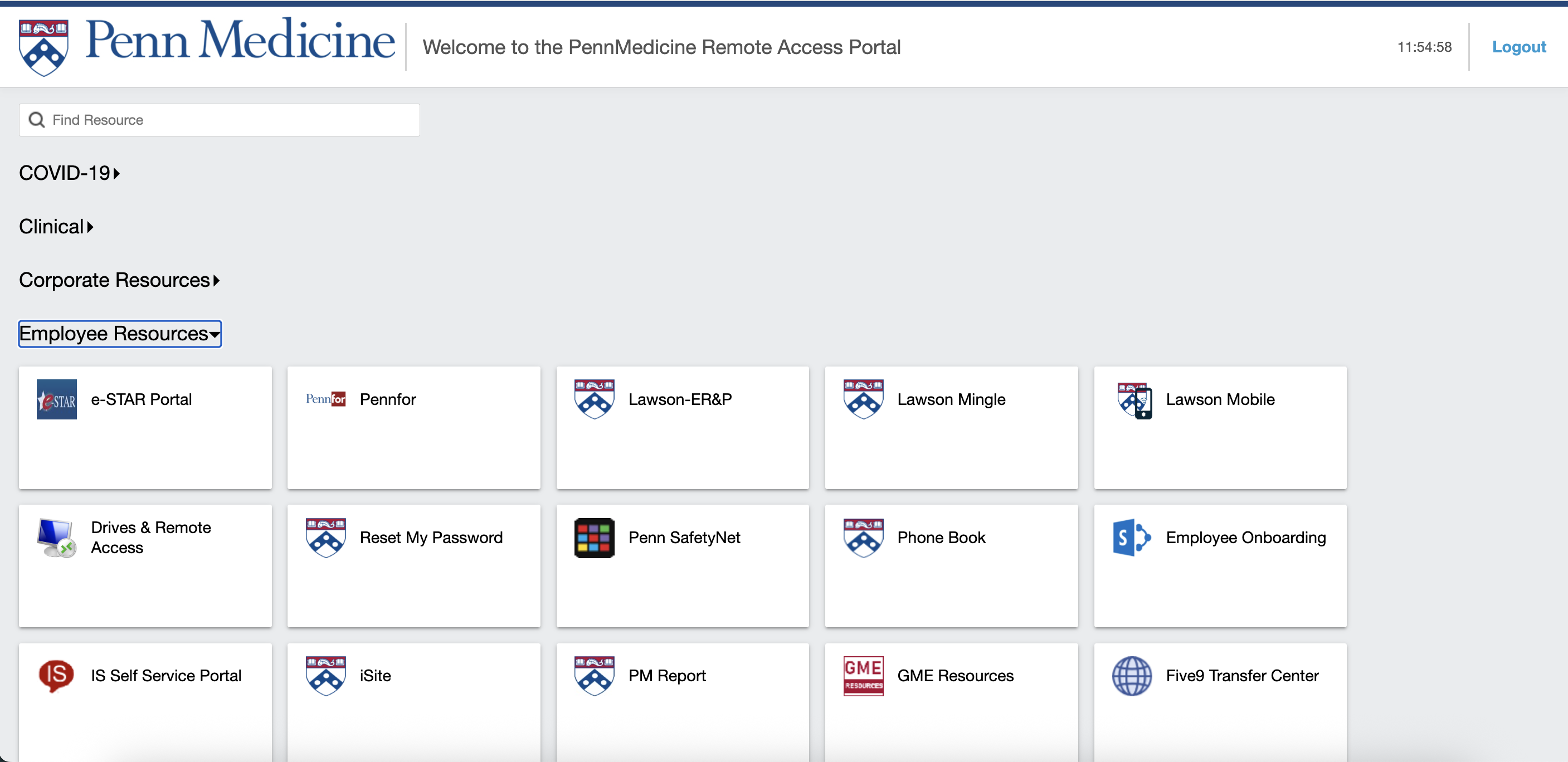Image resolution: width=1568 pixels, height=762 pixels.
Task: Click the Lawson Mingle shield icon
Action: pos(863,399)
